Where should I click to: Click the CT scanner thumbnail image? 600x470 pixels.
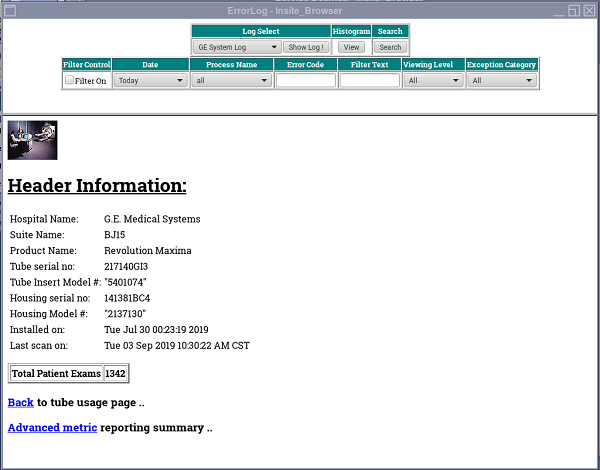tap(32, 140)
